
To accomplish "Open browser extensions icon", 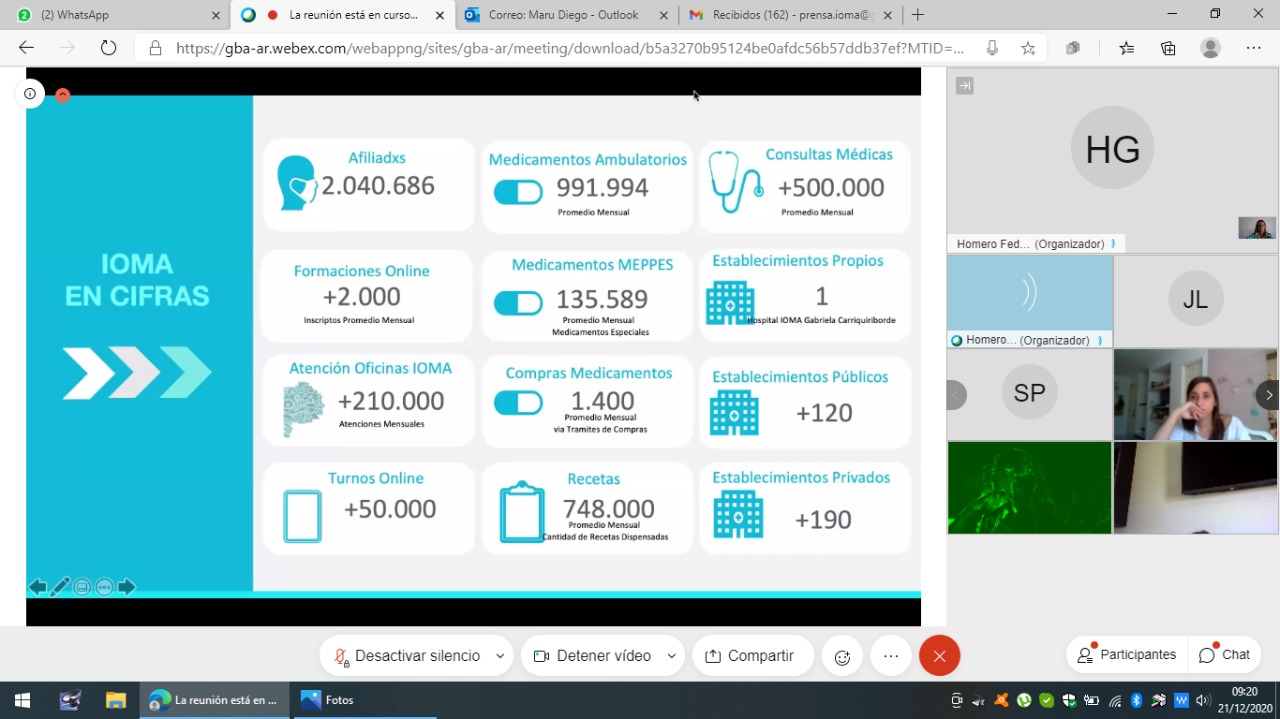I will pyautogui.click(x=1073, y=48).
